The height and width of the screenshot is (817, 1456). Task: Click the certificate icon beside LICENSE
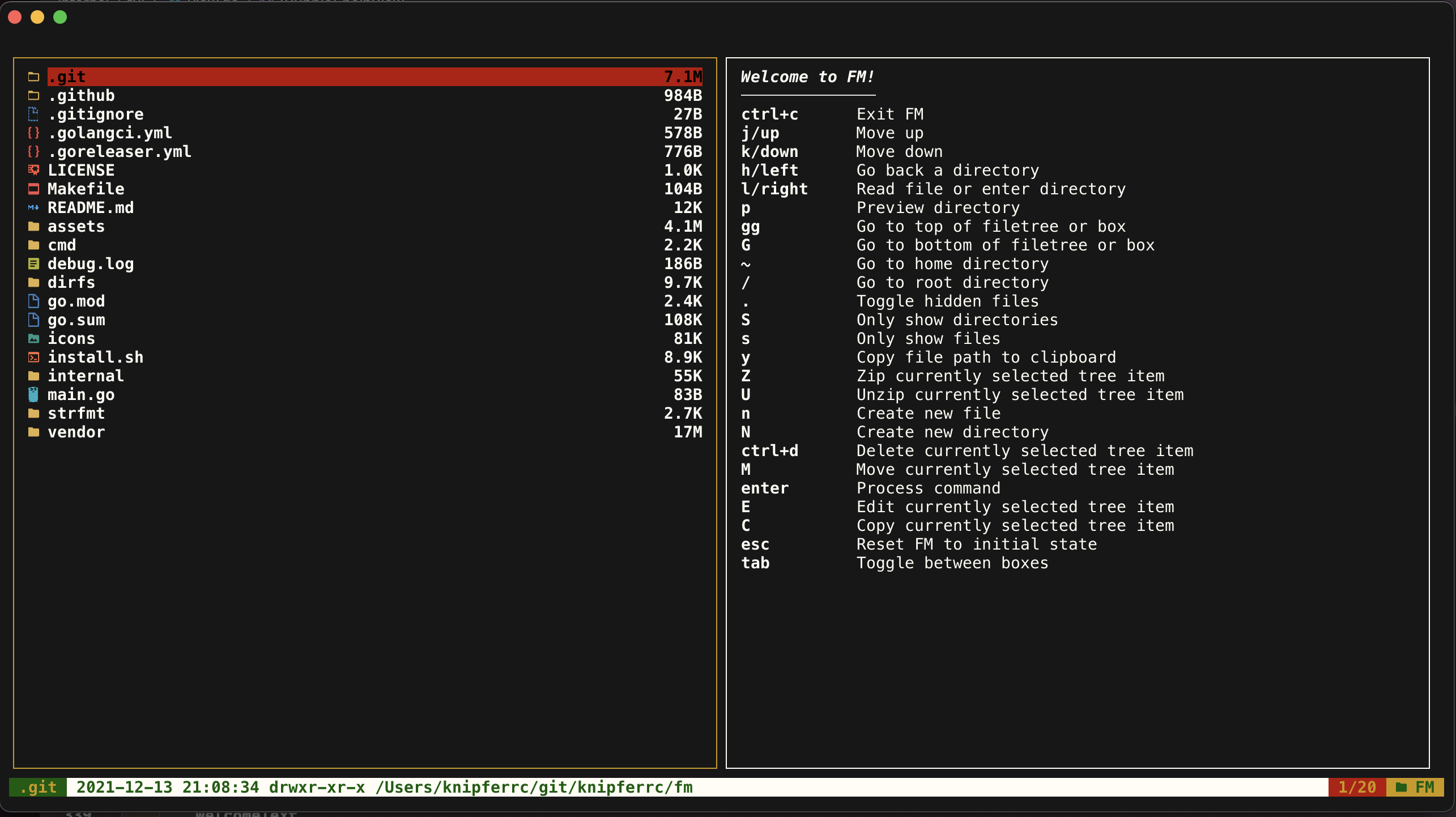tap(33, 170)
